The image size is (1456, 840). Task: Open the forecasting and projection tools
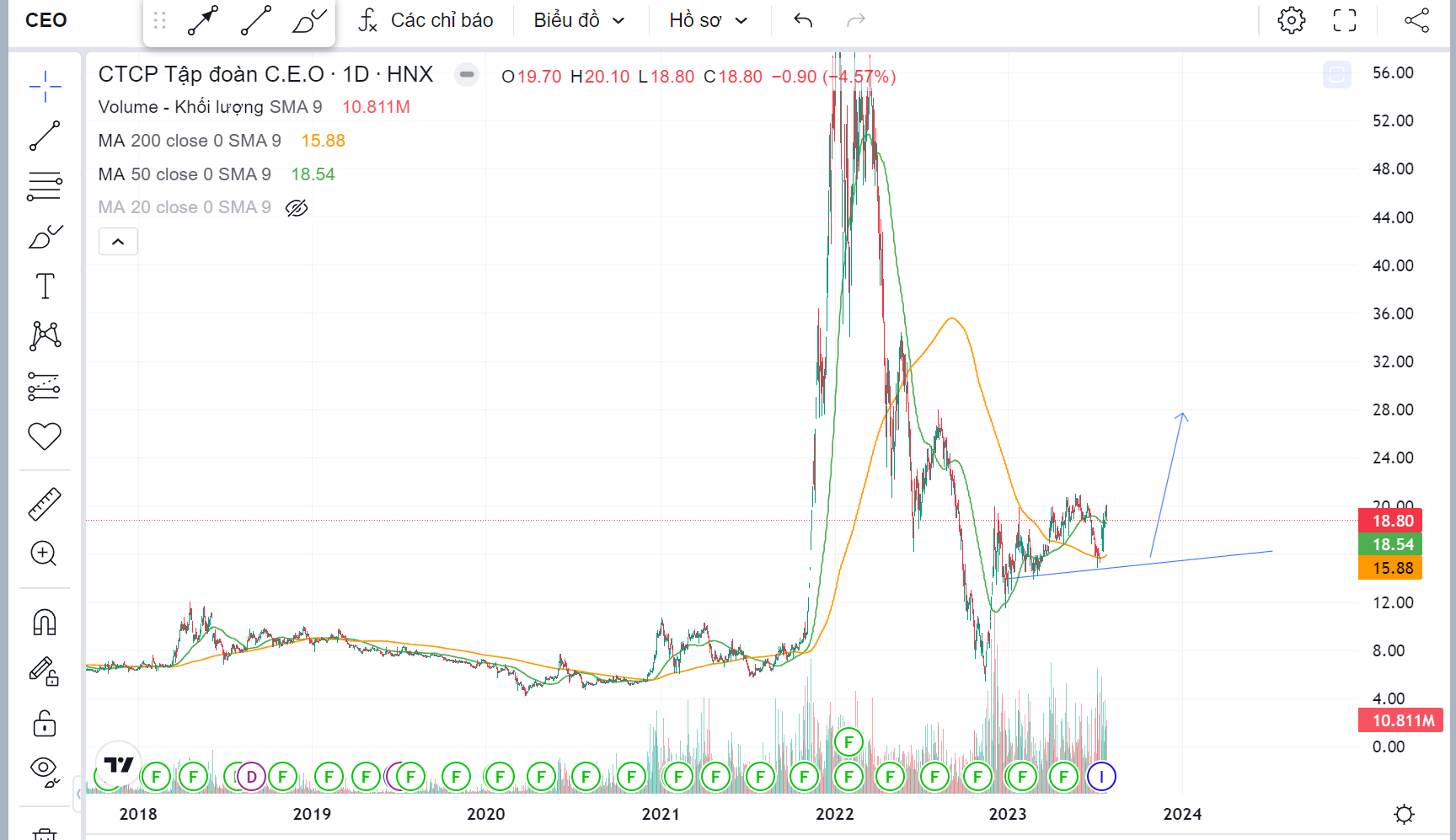(x=45, y=386)
